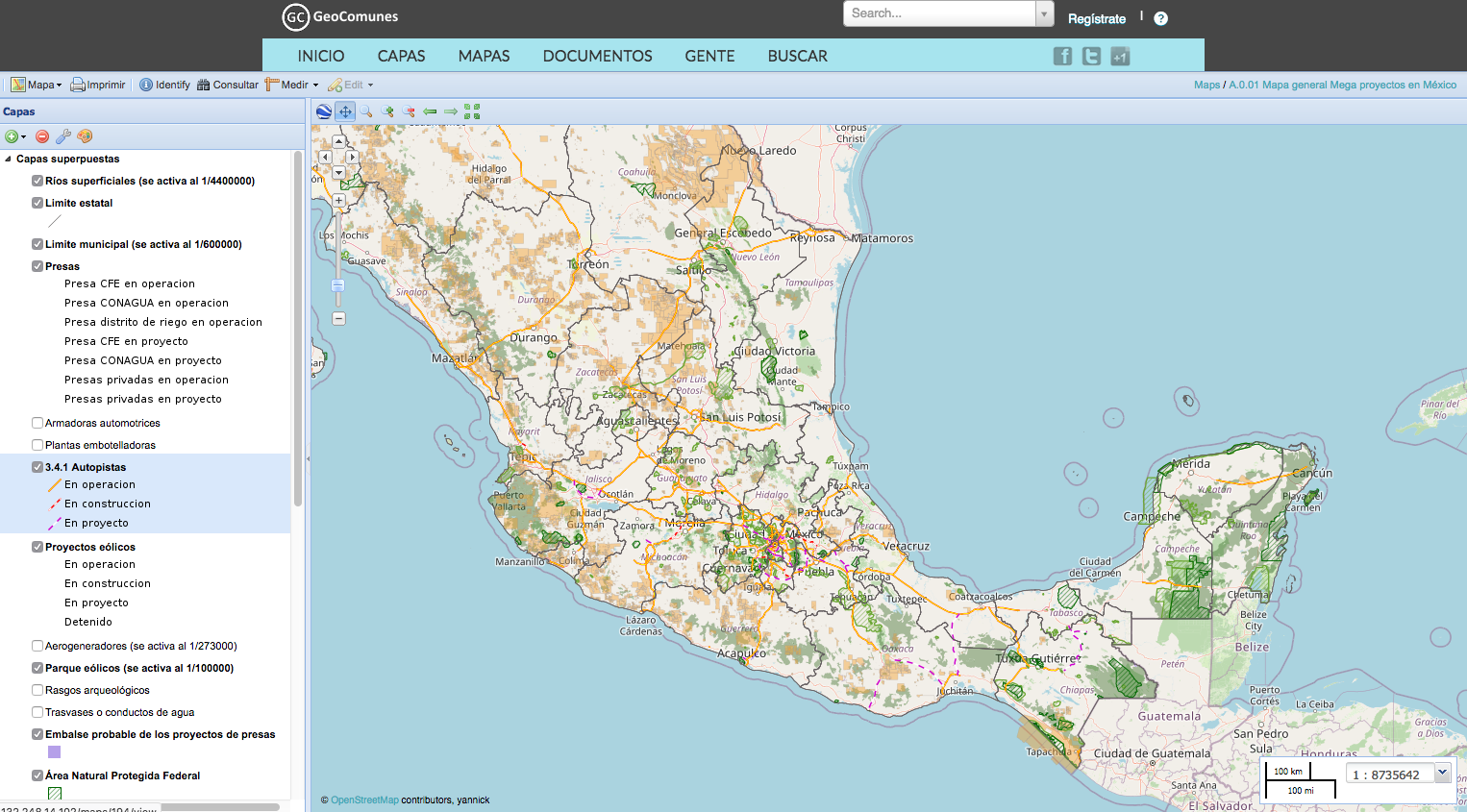Open layer properties wrench icon
This screenshot has height=812, width=1467.
[63, 136]
